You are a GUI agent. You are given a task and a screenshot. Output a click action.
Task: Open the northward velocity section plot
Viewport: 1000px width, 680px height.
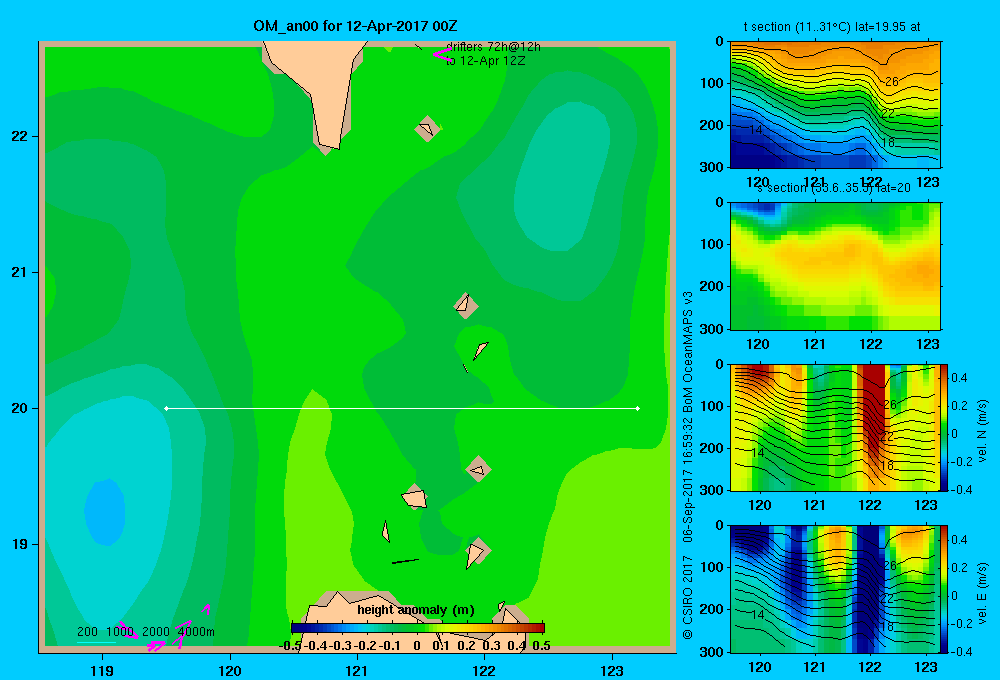tap(834, 427)
